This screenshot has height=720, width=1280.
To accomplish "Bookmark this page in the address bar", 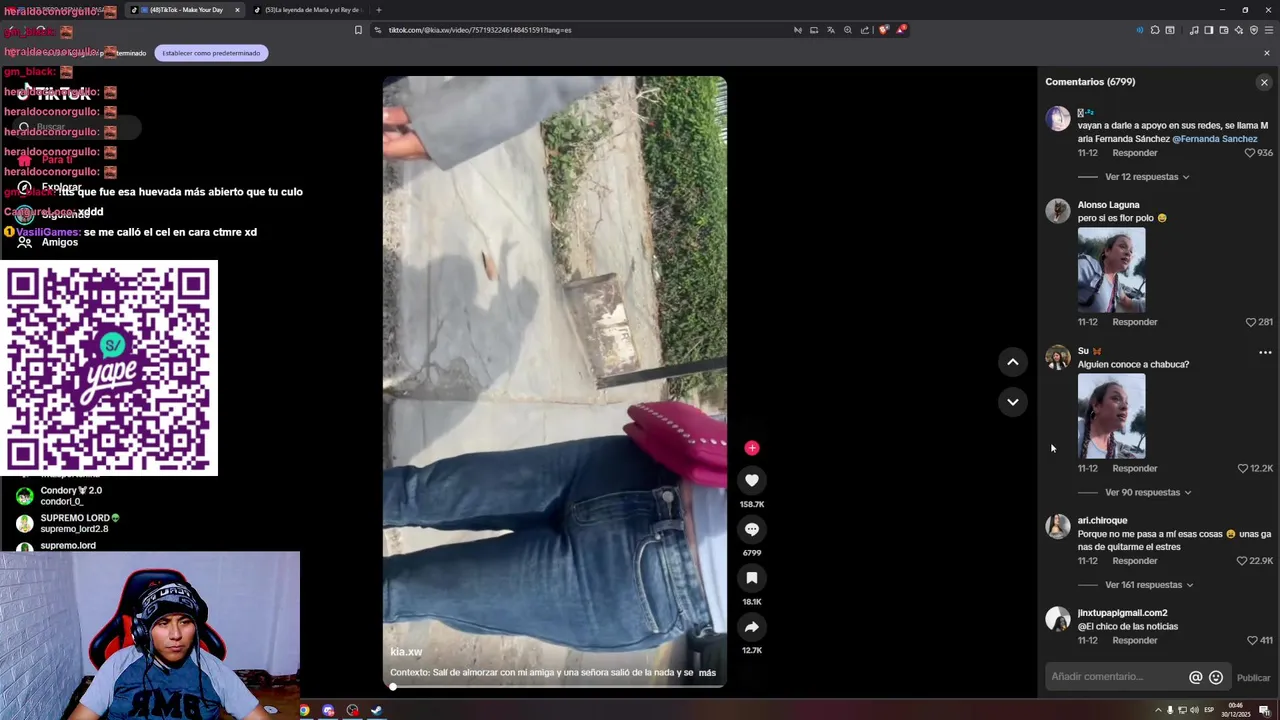I will tap(358, 30).
